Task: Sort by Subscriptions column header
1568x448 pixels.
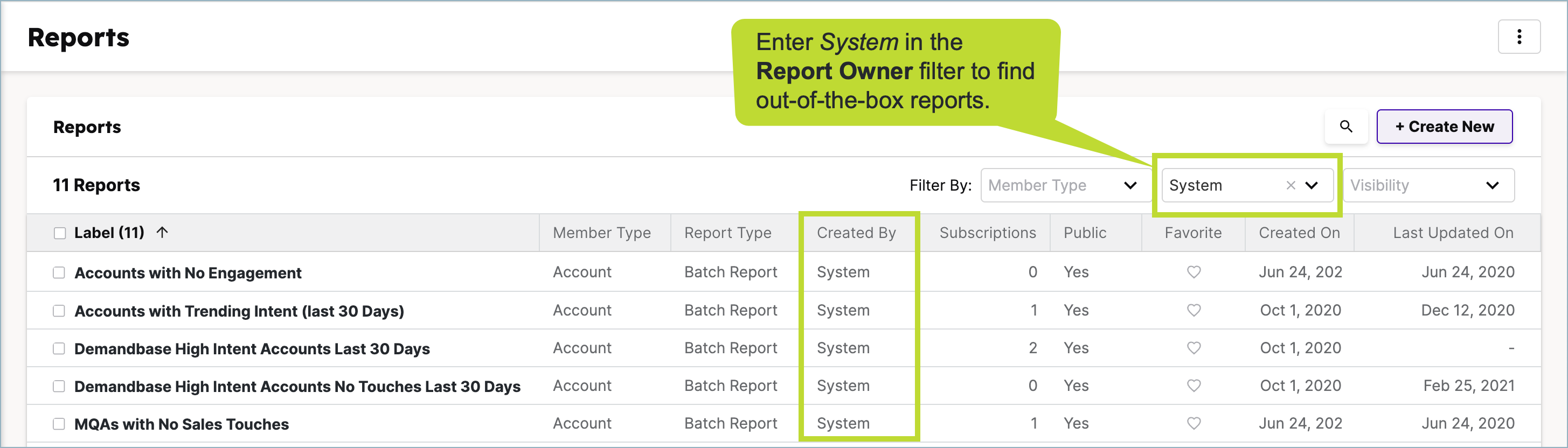Action: click(x=987, y=233)
